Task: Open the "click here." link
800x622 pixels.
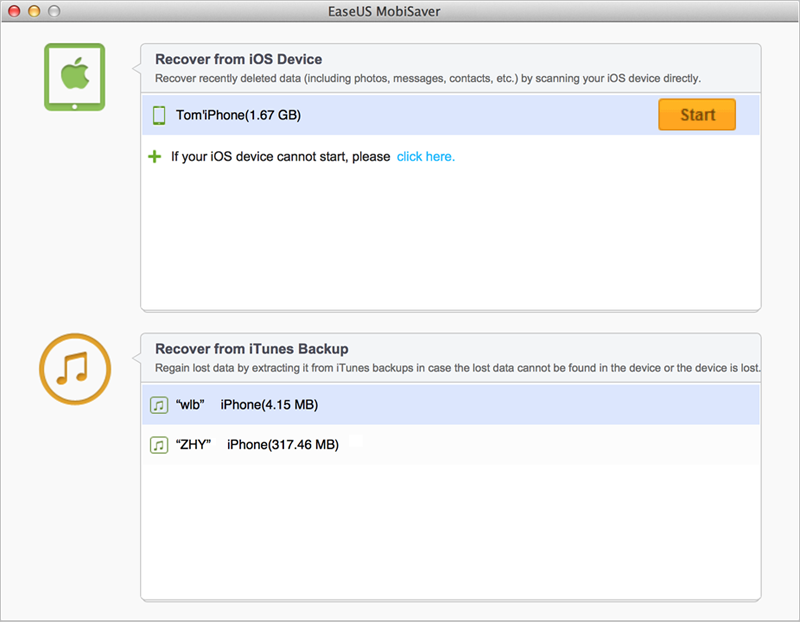Action: [425, 157]
